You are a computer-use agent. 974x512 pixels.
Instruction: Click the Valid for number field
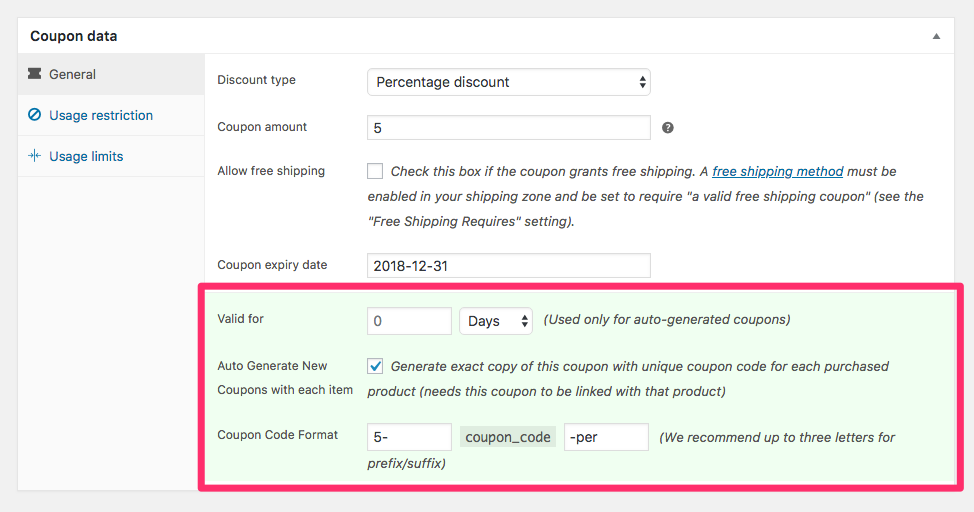click(x=409, y=321)
